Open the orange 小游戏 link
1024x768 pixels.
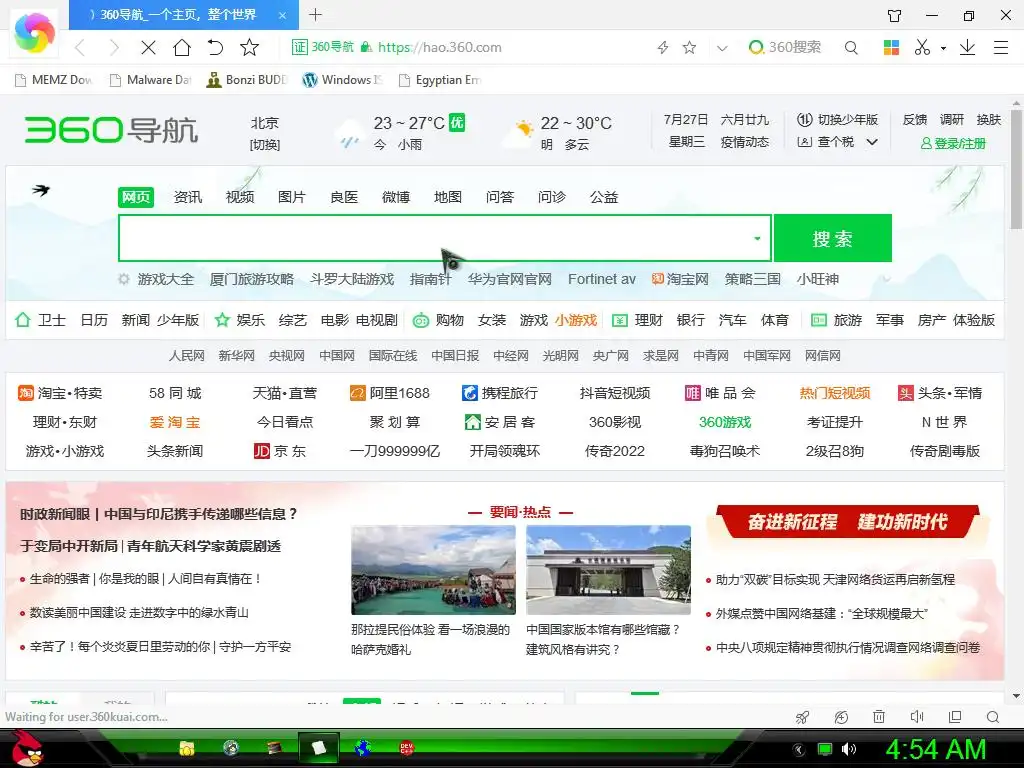[576, 320]
